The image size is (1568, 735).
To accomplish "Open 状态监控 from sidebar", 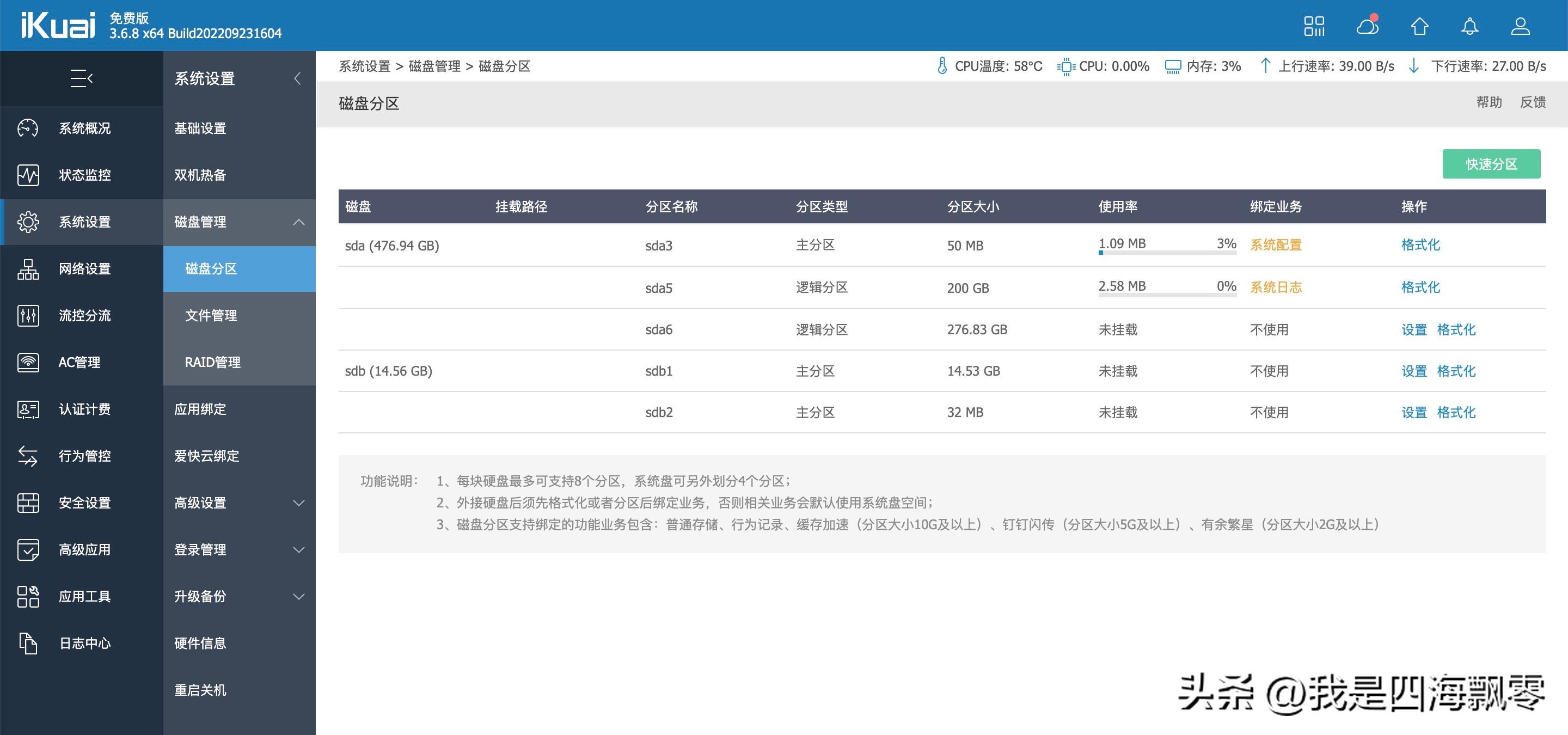I will (x=84, y=175).
